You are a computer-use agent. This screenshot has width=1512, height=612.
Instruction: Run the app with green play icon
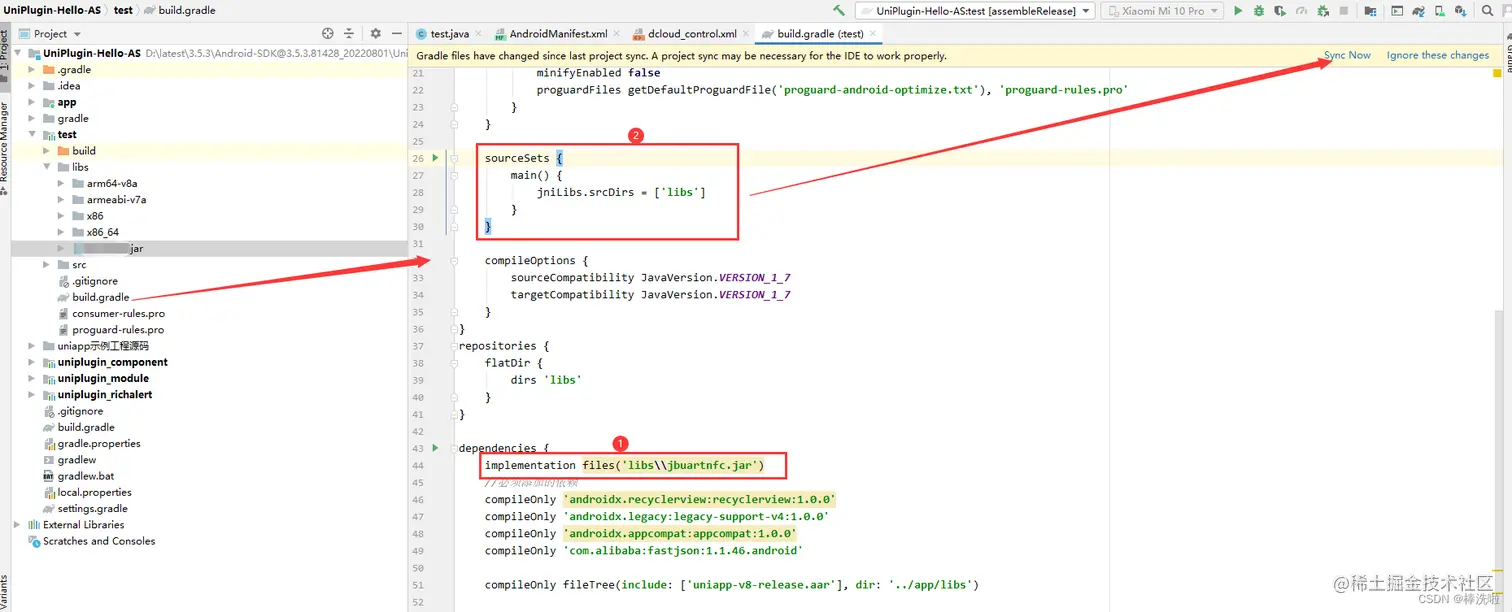pos(1238,11)
